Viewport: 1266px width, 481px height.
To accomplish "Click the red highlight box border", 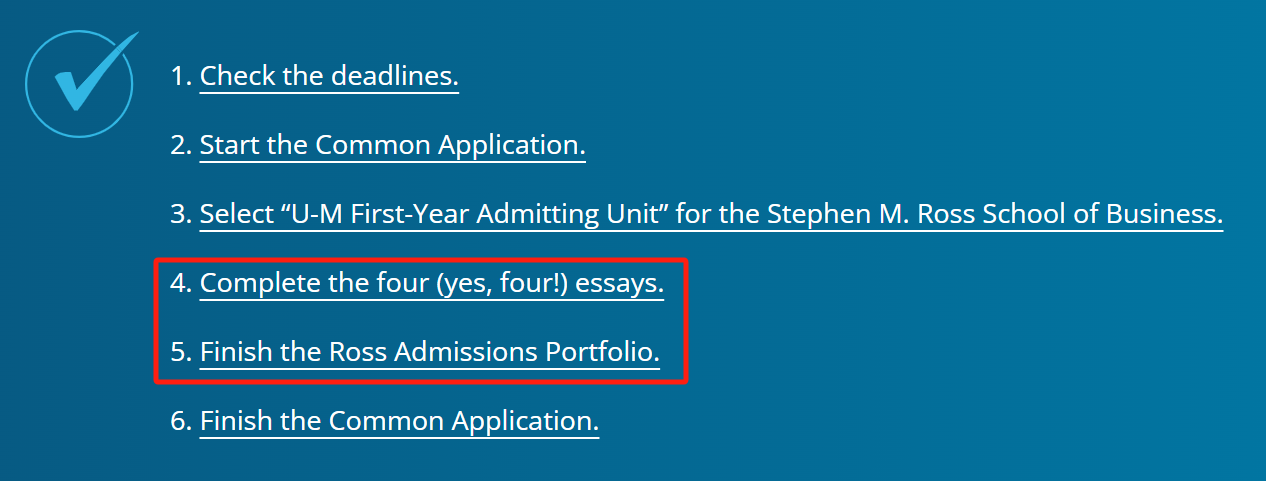I will (x=420, y=260).
